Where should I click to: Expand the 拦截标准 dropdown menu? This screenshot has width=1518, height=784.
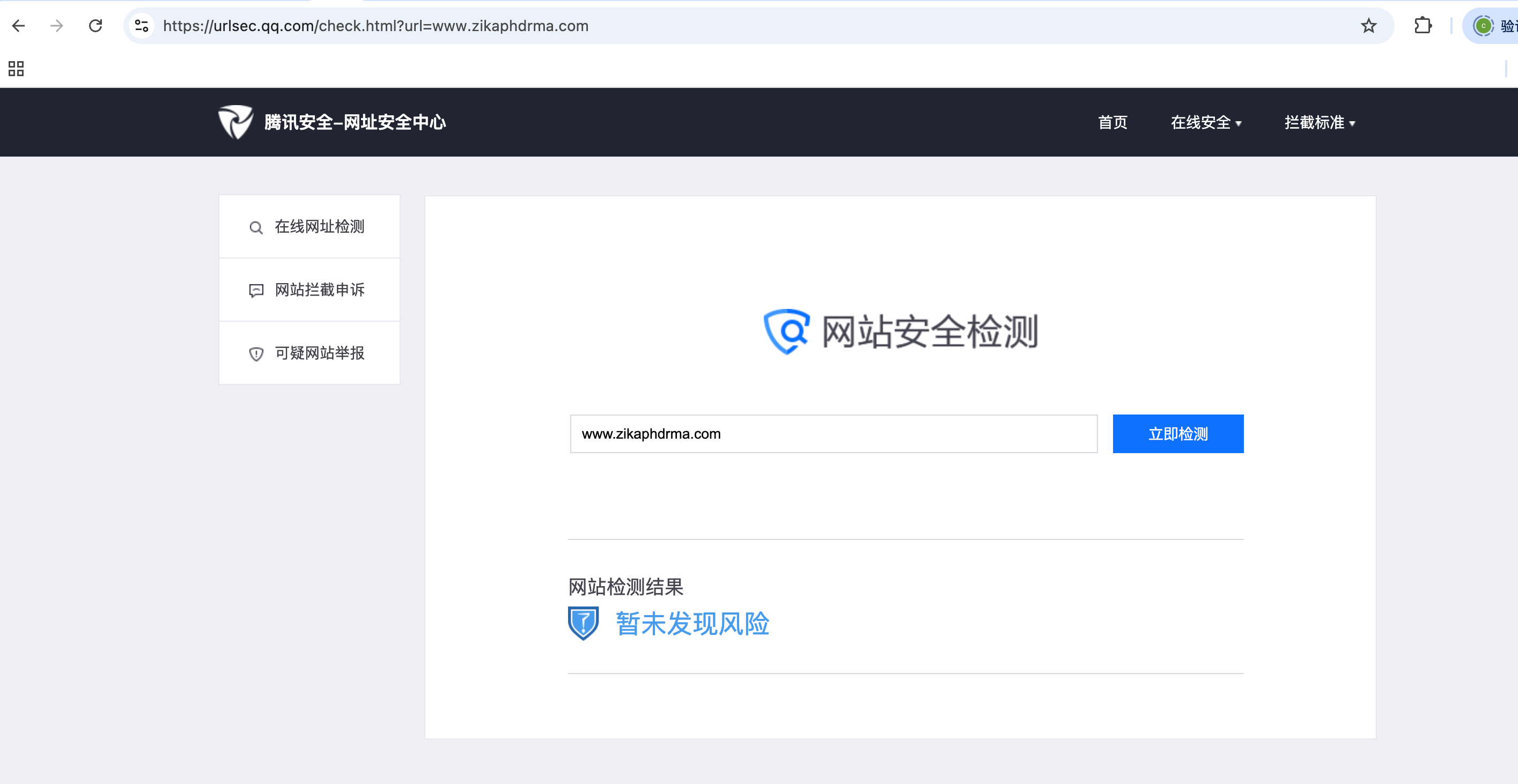[1320, 122]
